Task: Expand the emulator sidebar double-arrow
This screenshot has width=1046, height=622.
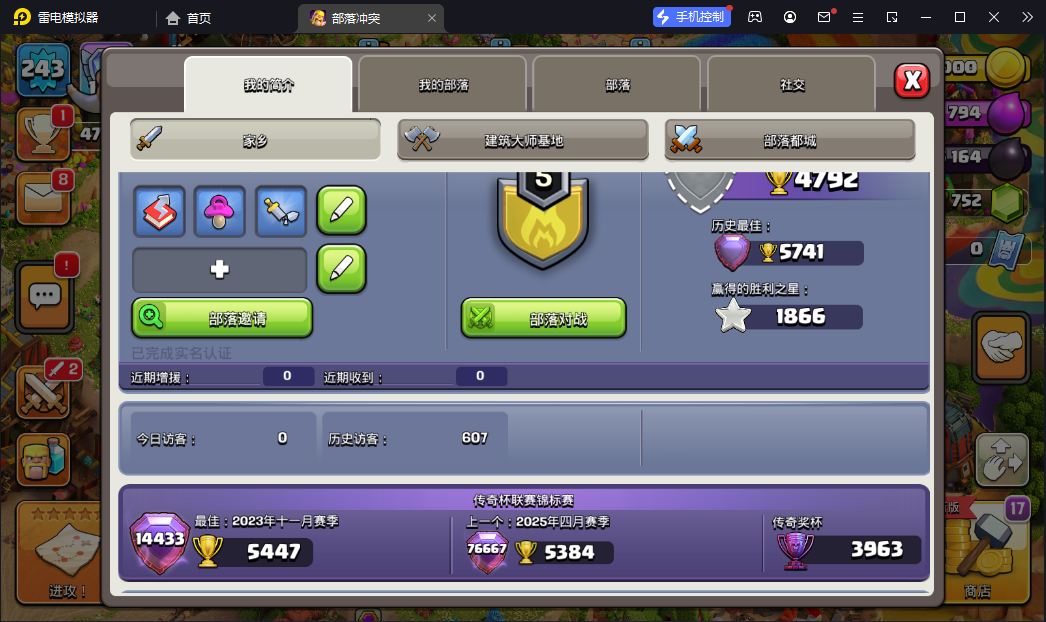Action: coord(1027,17)
